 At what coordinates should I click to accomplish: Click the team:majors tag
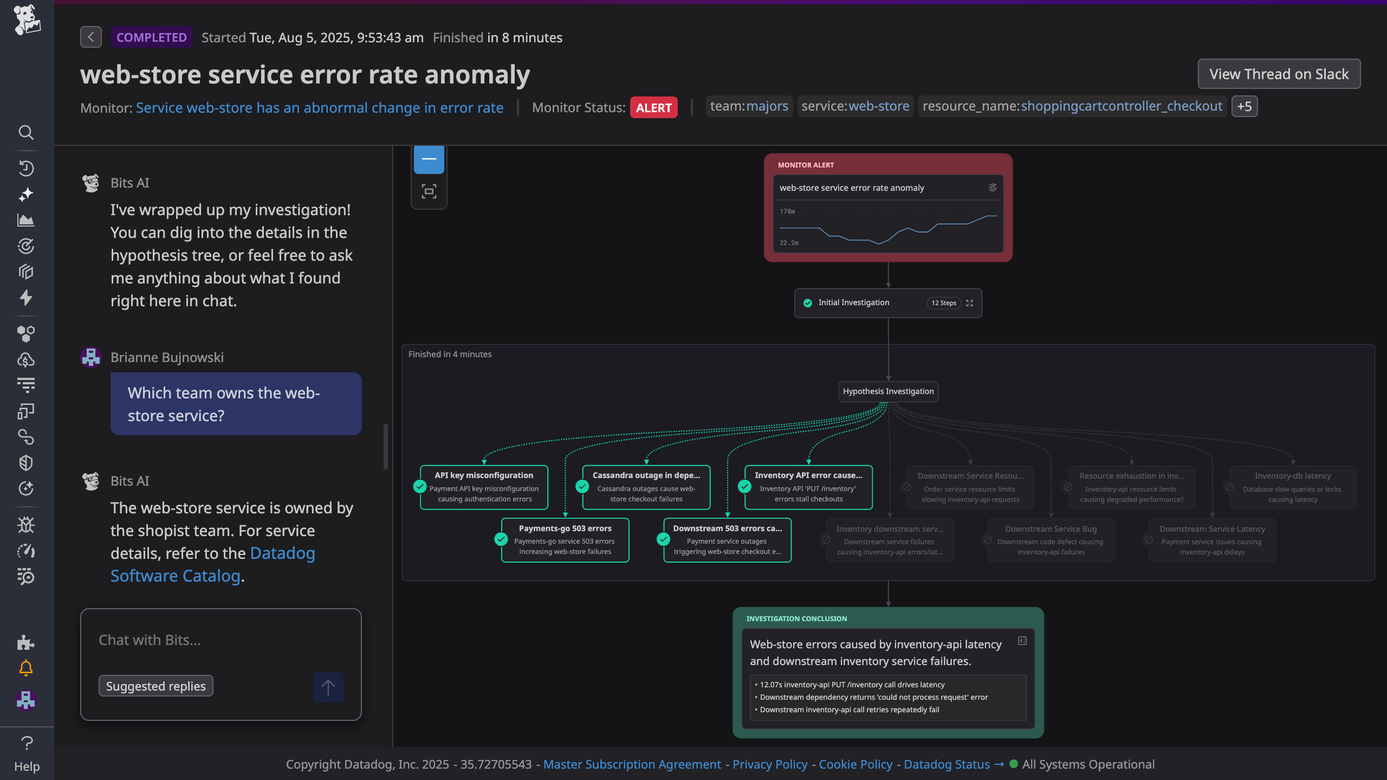pos(749,106)
